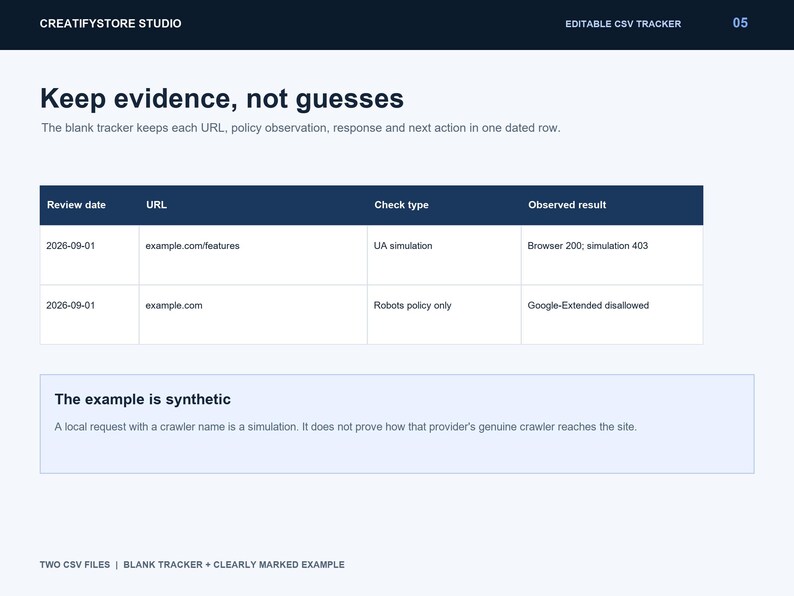Click the date in the example.com/features row
The image size is (794, 596).
click(70, 246)
